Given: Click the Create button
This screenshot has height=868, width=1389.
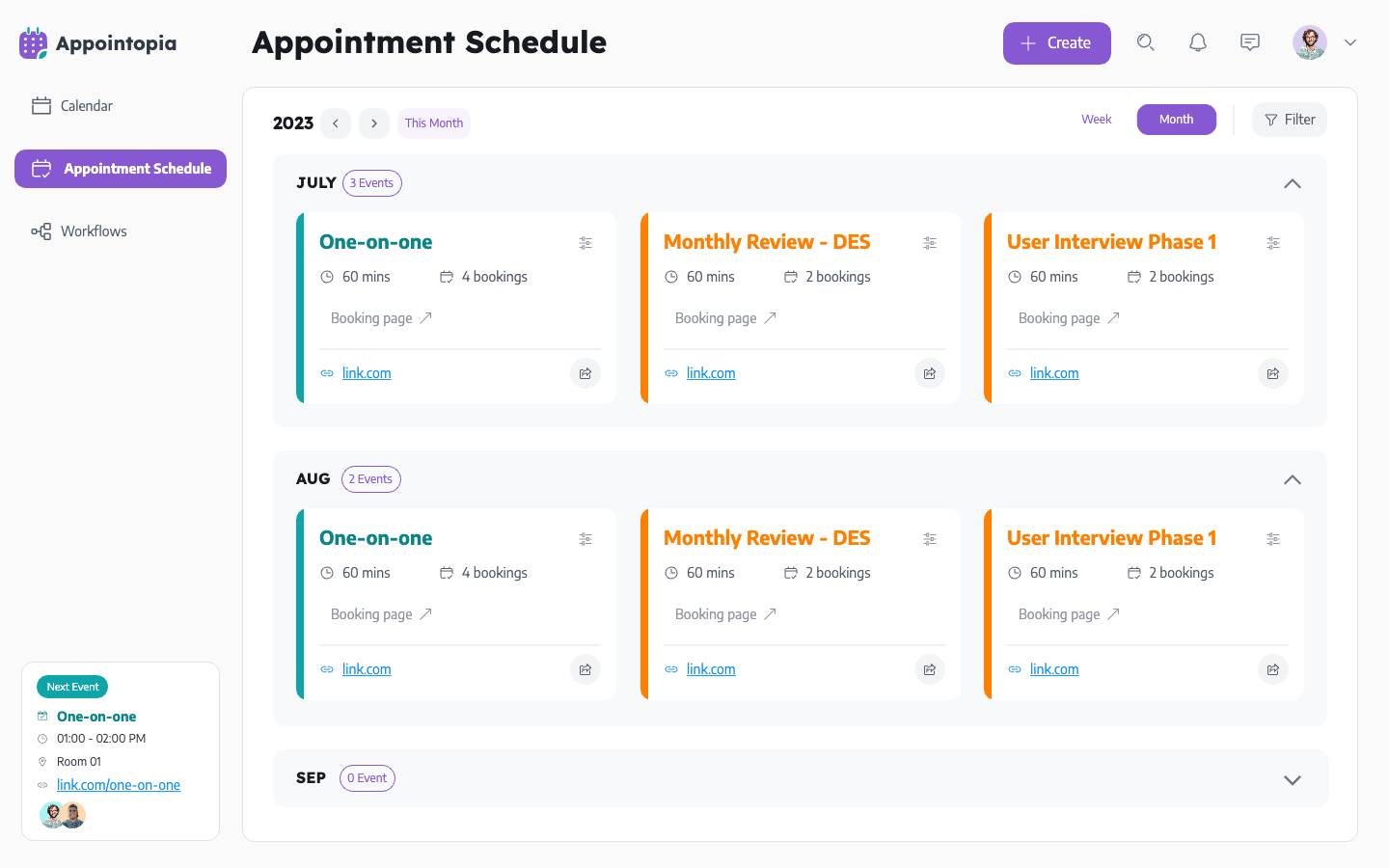Looking at the screenshot, I should click(1056, 43).
